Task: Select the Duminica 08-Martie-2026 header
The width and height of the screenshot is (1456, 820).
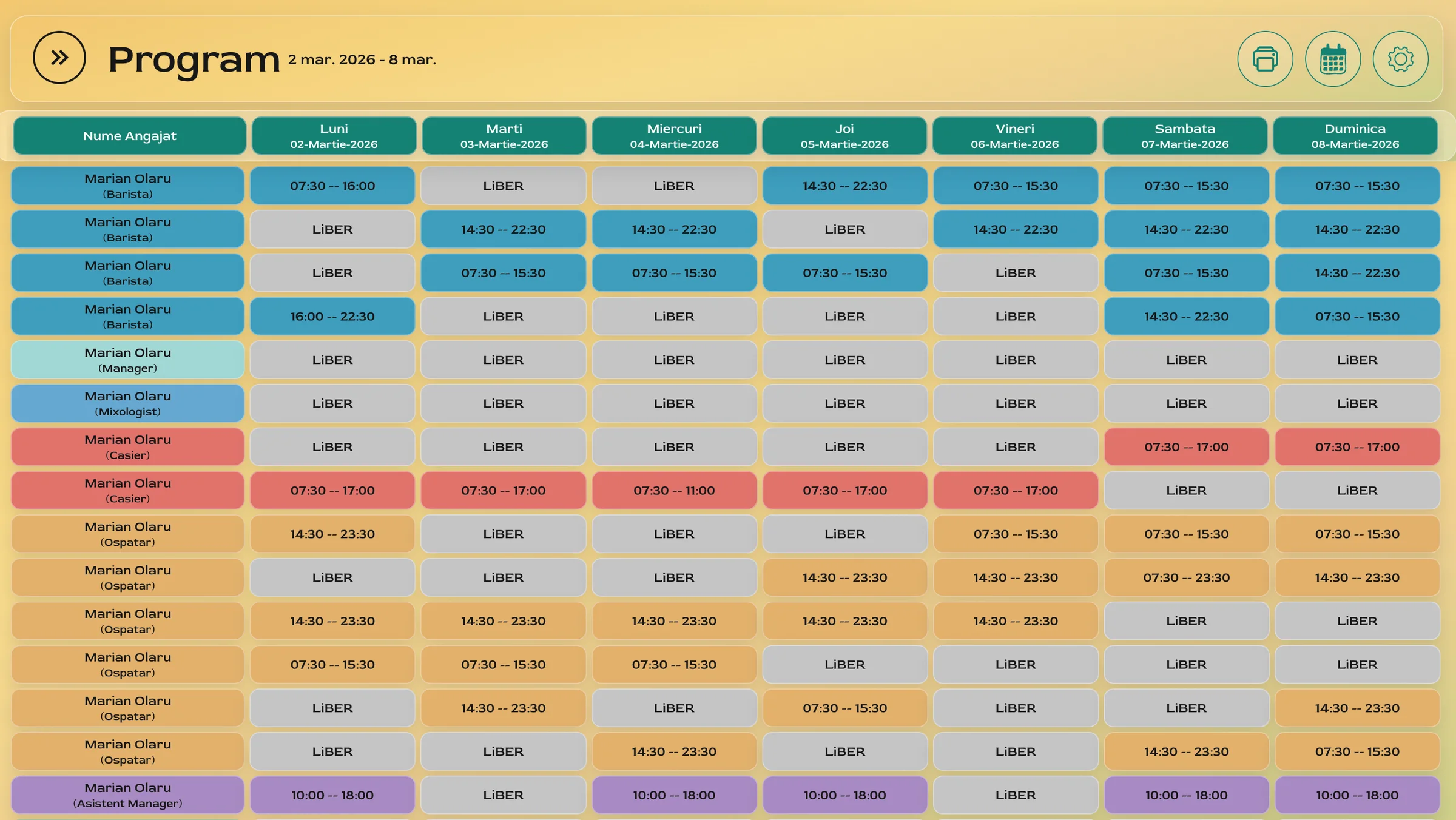Action: tap(1355, 136)
